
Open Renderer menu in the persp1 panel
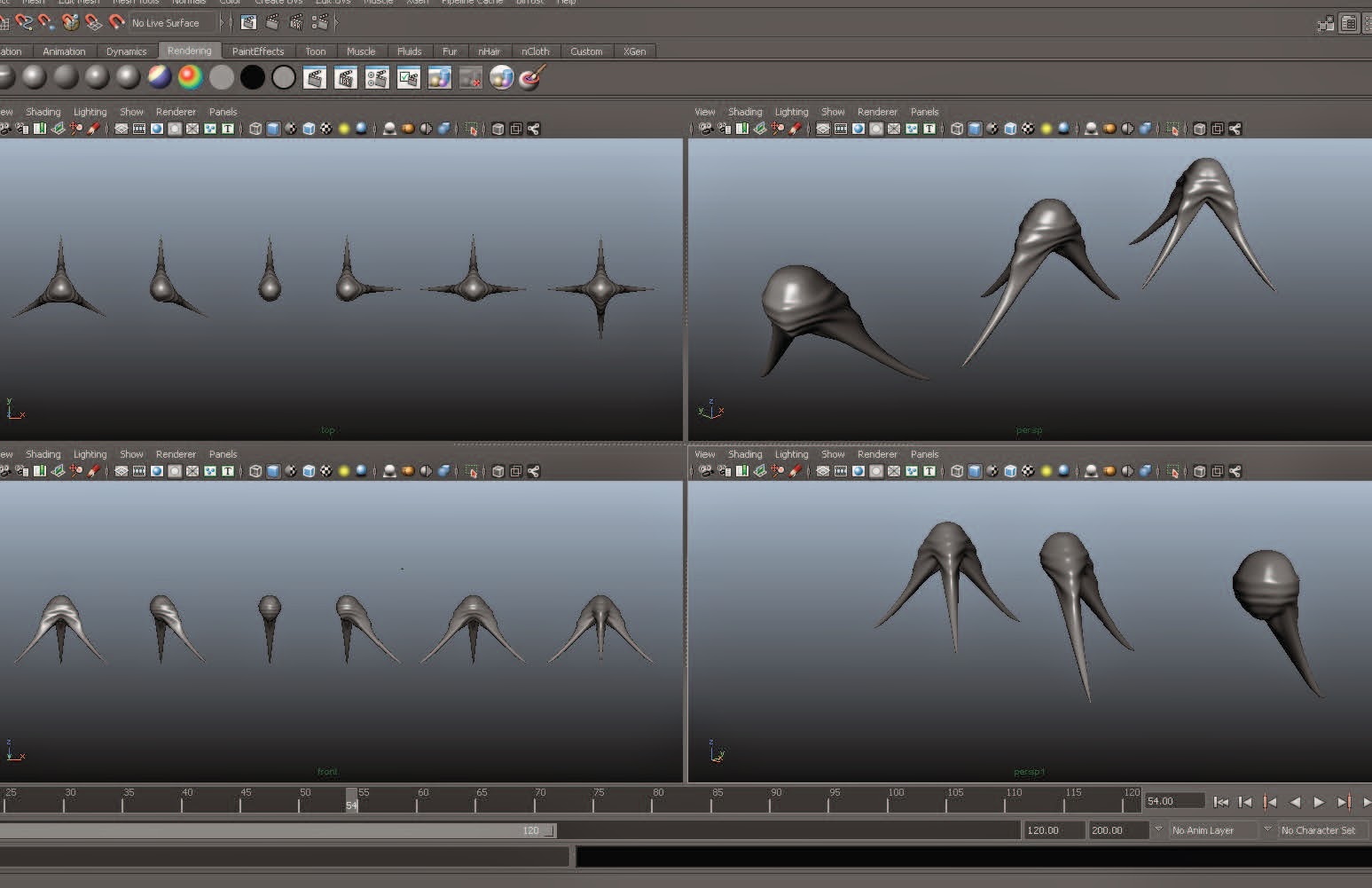[877, 454]
